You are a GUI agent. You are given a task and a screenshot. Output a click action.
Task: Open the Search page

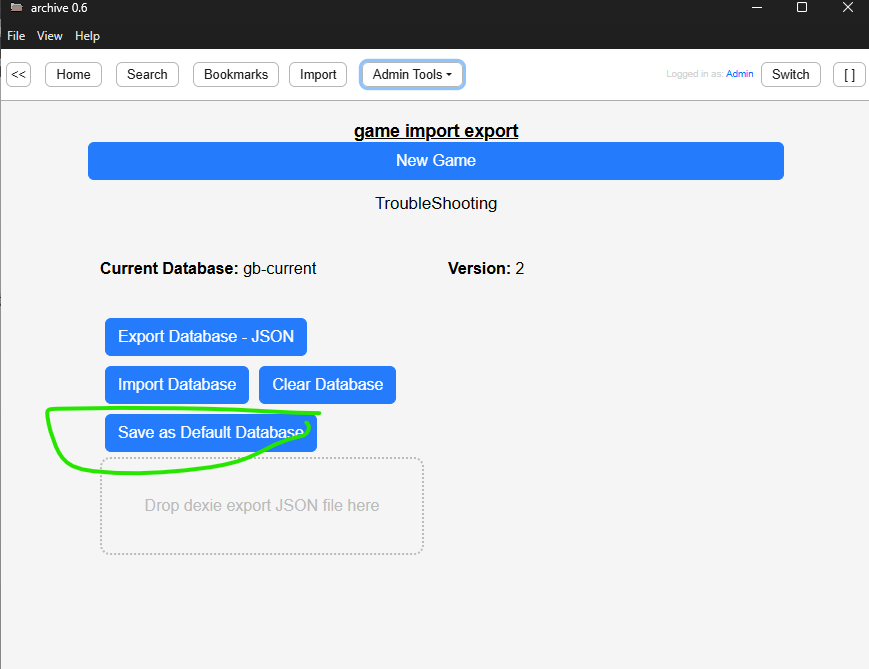tap(147, 74)
